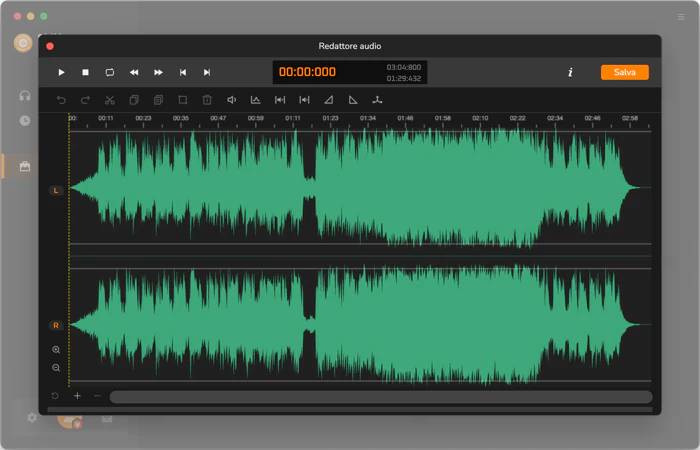
Task: Delete selection with trash icon
Action: click(207, 100)
